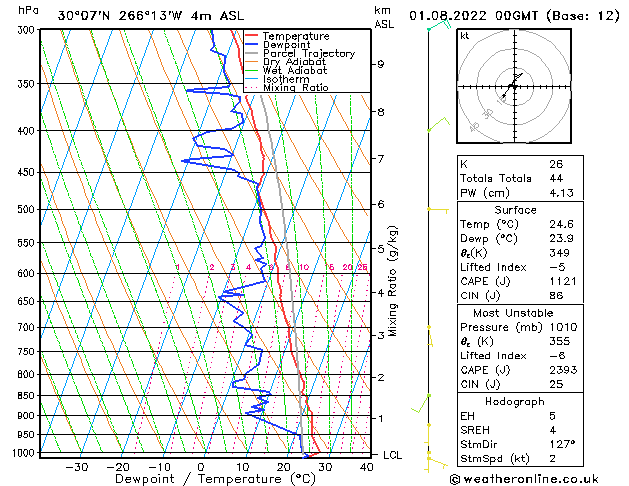The width and height of the screenshot is (629, 486).
Task: Click the -20 temperature axis tick label
Action: tap(118, 467)
